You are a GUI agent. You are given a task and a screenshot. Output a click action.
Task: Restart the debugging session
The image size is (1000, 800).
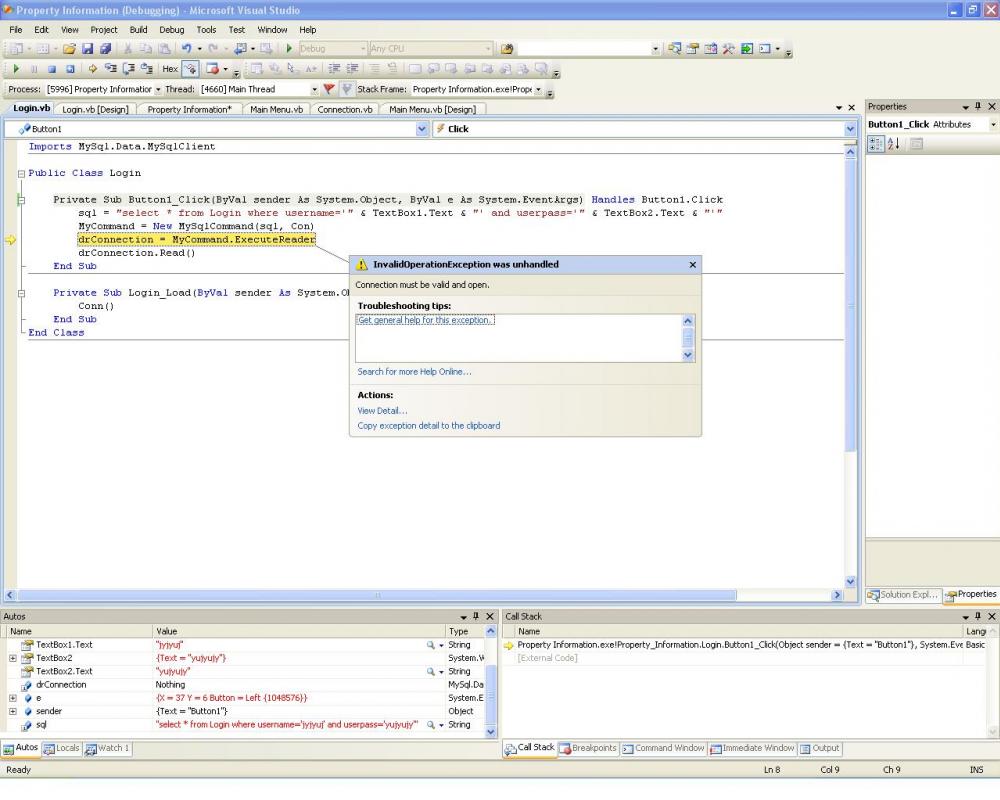pos(70,69)
